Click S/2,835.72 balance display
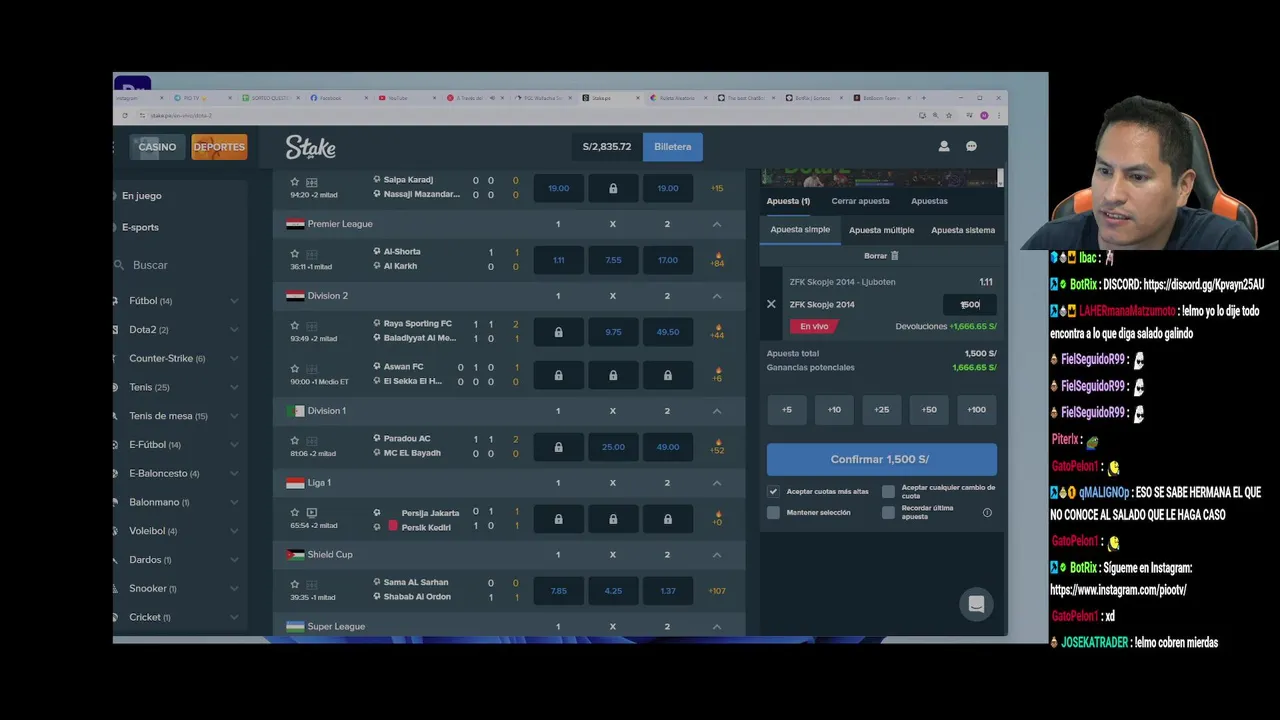Viewport: 1280px width, 720px height. 607,147
